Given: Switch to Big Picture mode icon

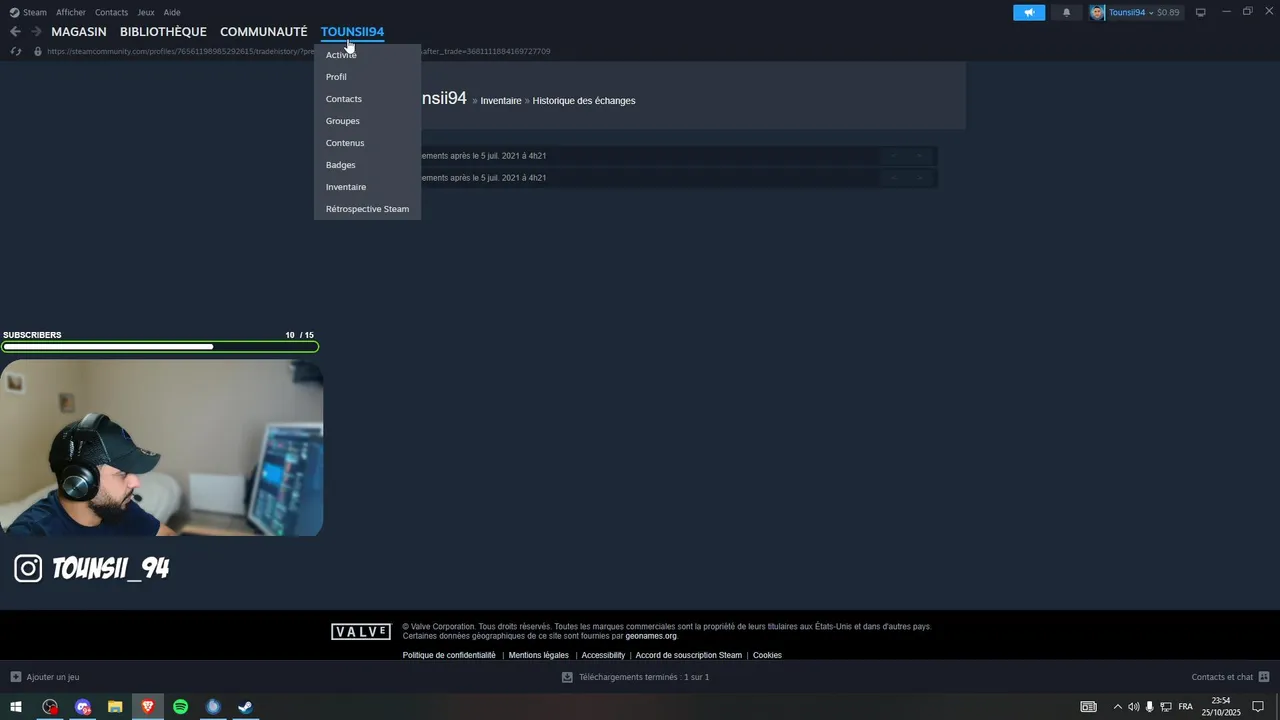Looking at the screenshot, I should [1201, 12].
